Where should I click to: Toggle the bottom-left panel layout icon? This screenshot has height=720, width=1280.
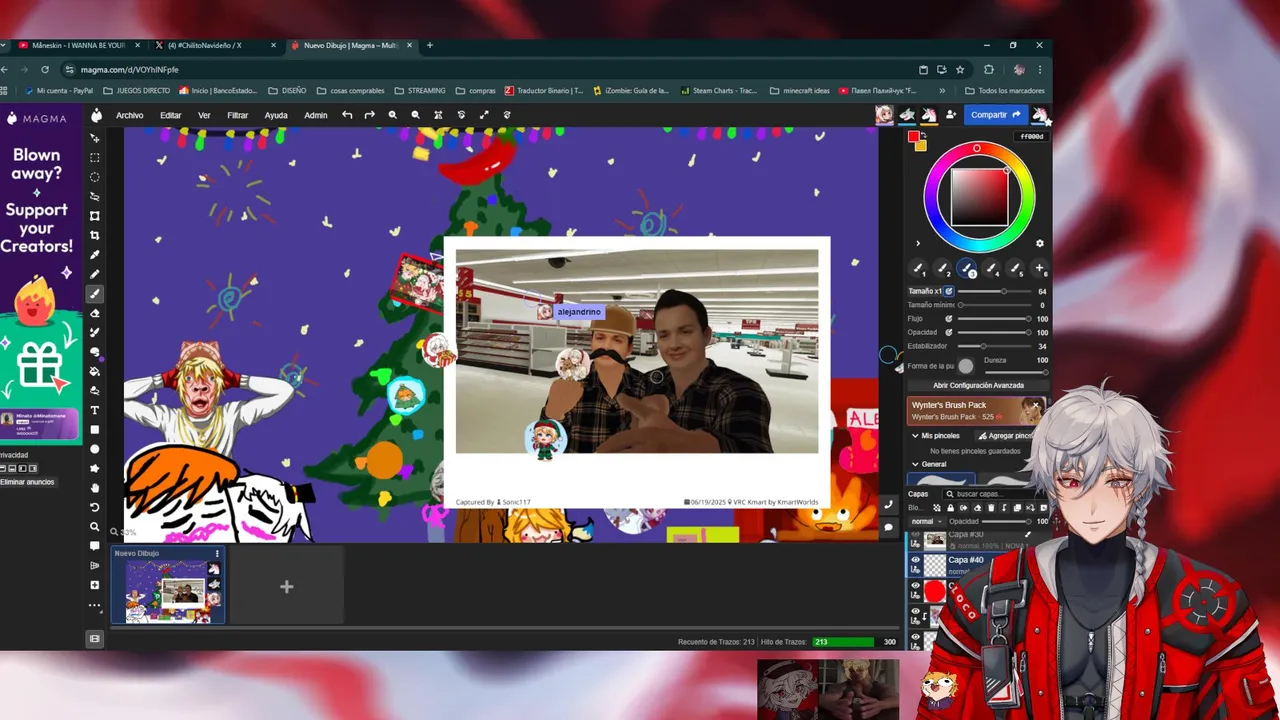95,638
